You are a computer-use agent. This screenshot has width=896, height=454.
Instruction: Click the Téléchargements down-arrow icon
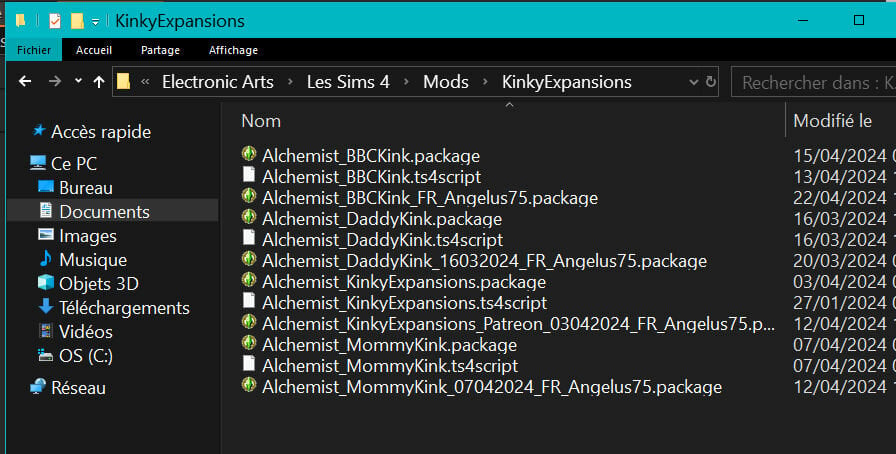pyautogui.click(x=46, y=306)
